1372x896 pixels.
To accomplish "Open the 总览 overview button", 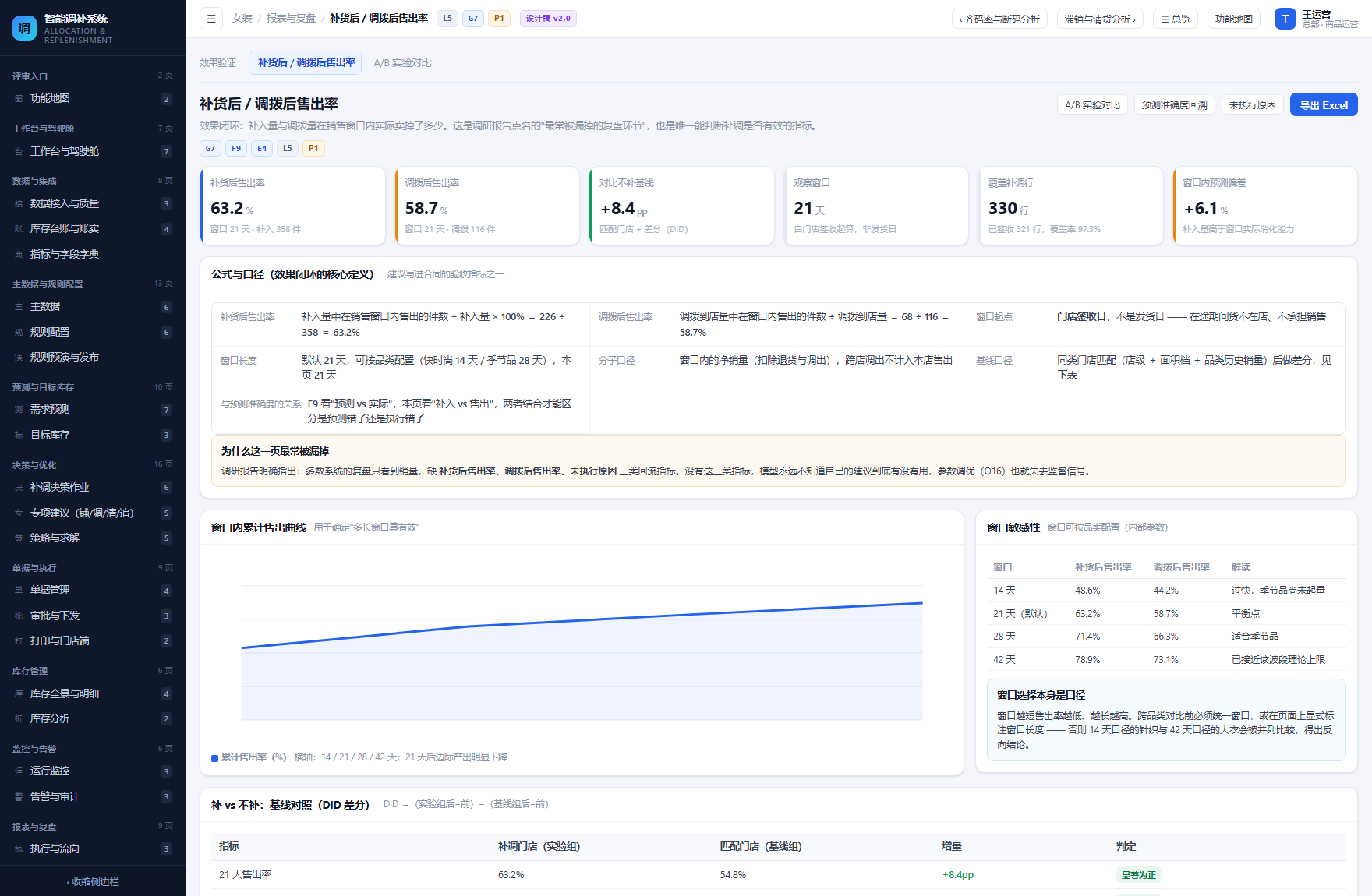I will click(1176, 19).
